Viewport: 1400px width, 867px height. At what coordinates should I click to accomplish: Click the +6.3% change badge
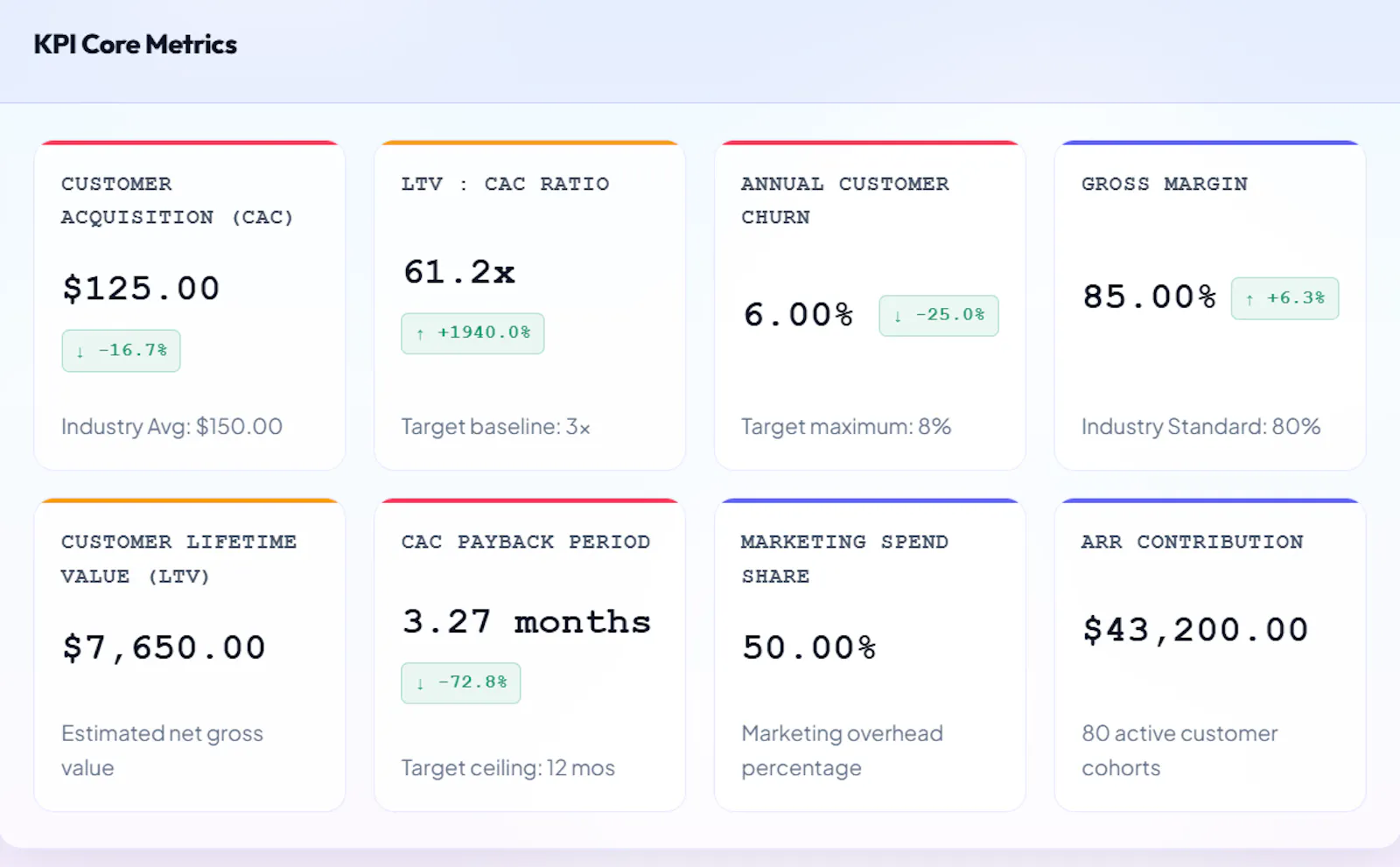pos(1284,298)
